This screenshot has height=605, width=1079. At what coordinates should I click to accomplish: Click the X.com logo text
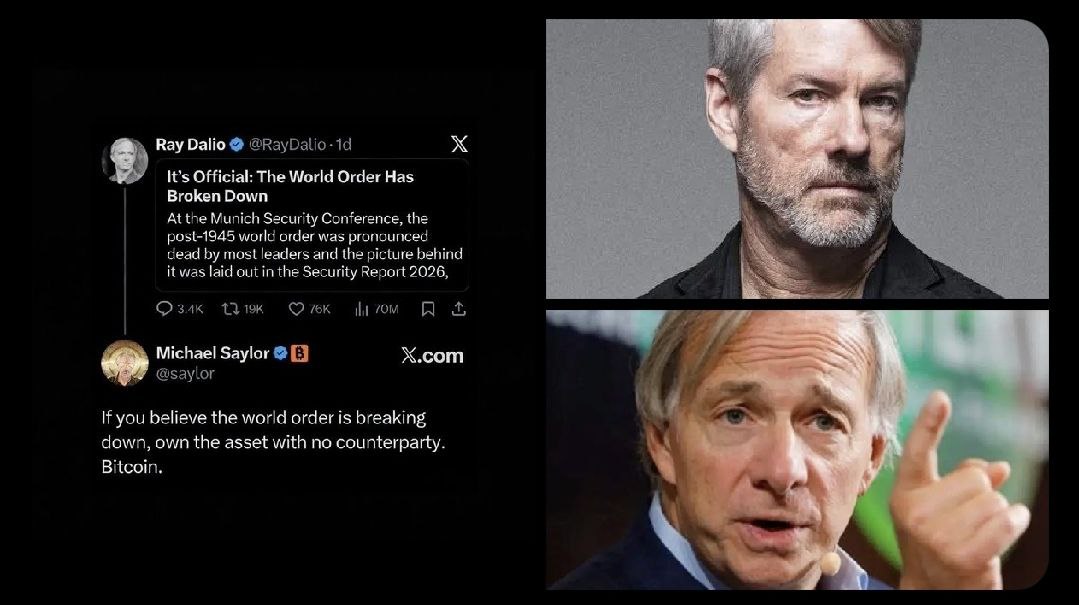click(x=432, y=355)
